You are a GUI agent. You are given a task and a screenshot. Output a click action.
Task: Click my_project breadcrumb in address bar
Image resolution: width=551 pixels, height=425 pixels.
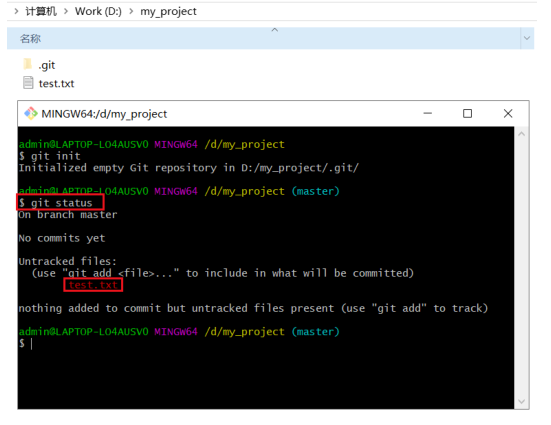click(168, 12)
